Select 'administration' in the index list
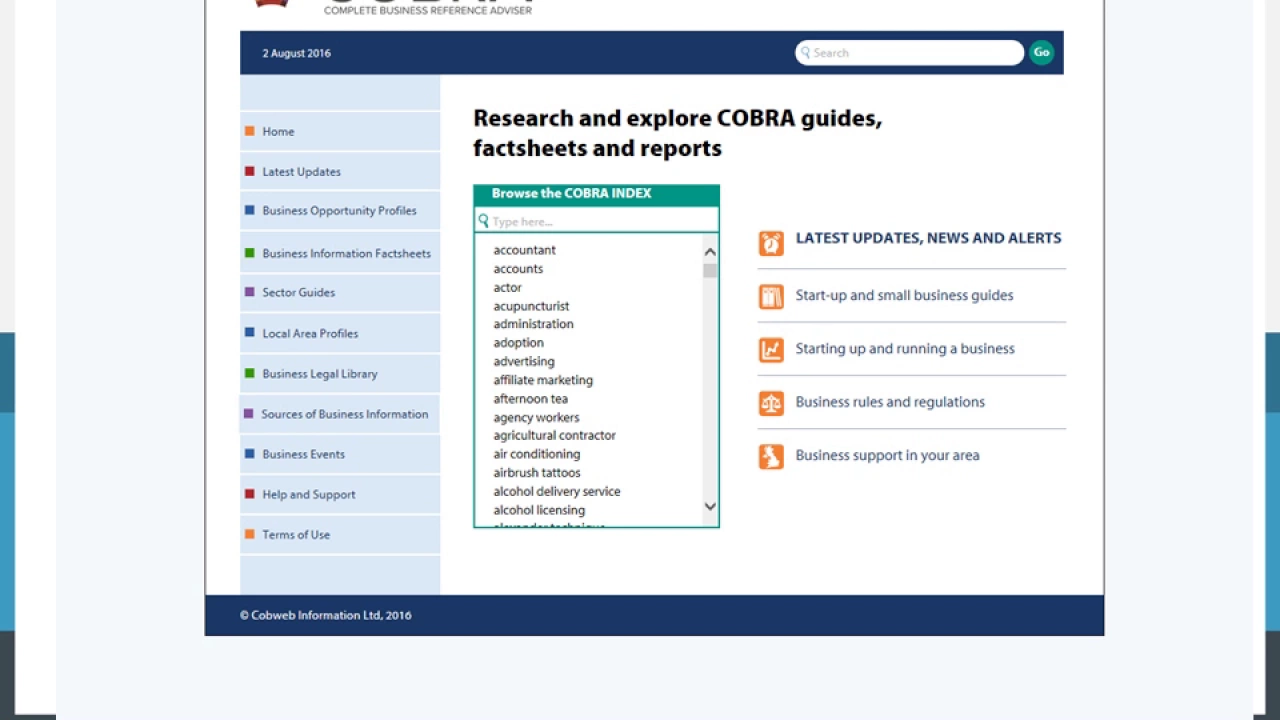1280x720 pixels. pyautogui.click(x=533, y=324)
